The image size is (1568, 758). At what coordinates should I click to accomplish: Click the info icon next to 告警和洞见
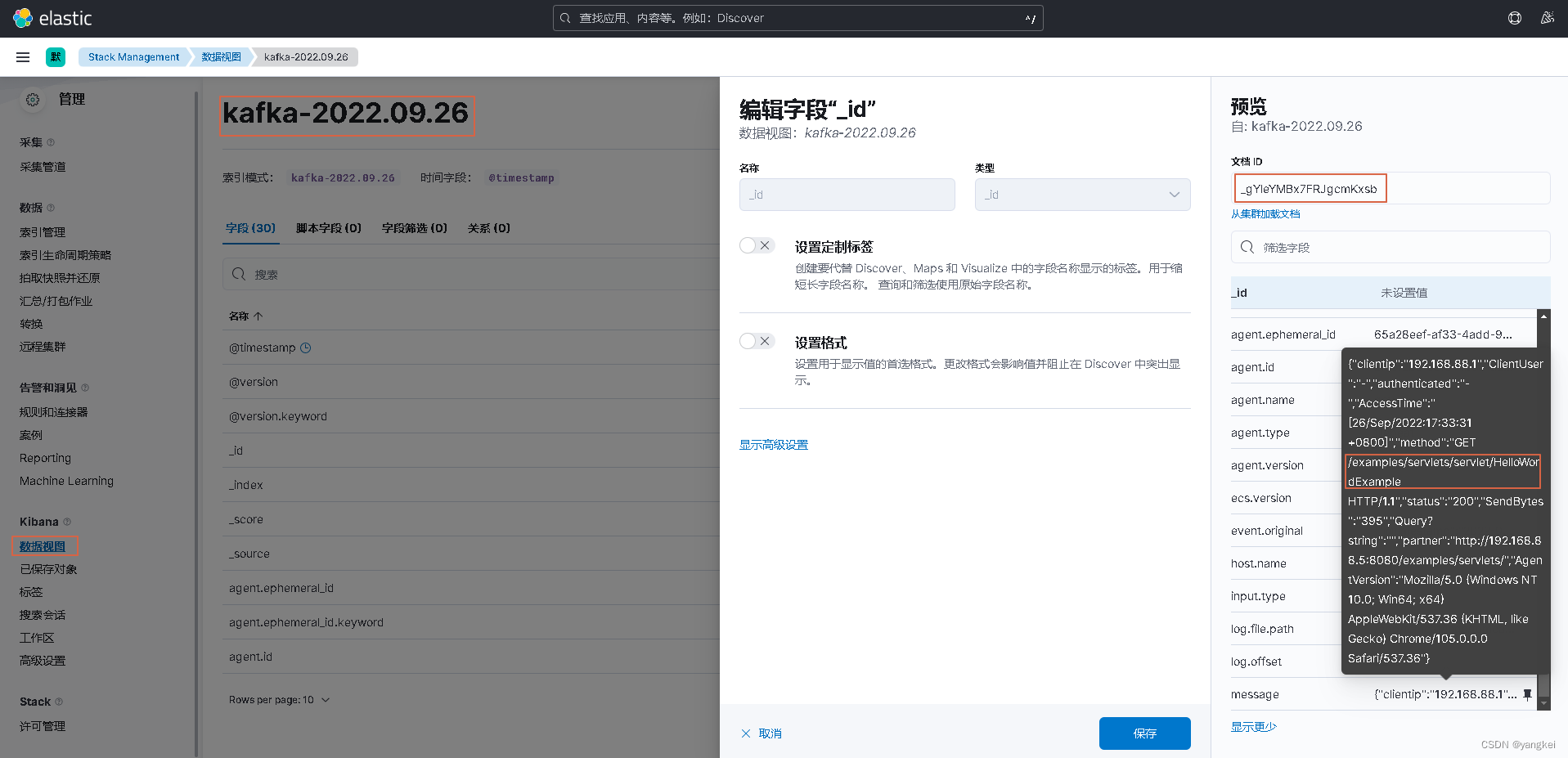(x=85, y=388)
